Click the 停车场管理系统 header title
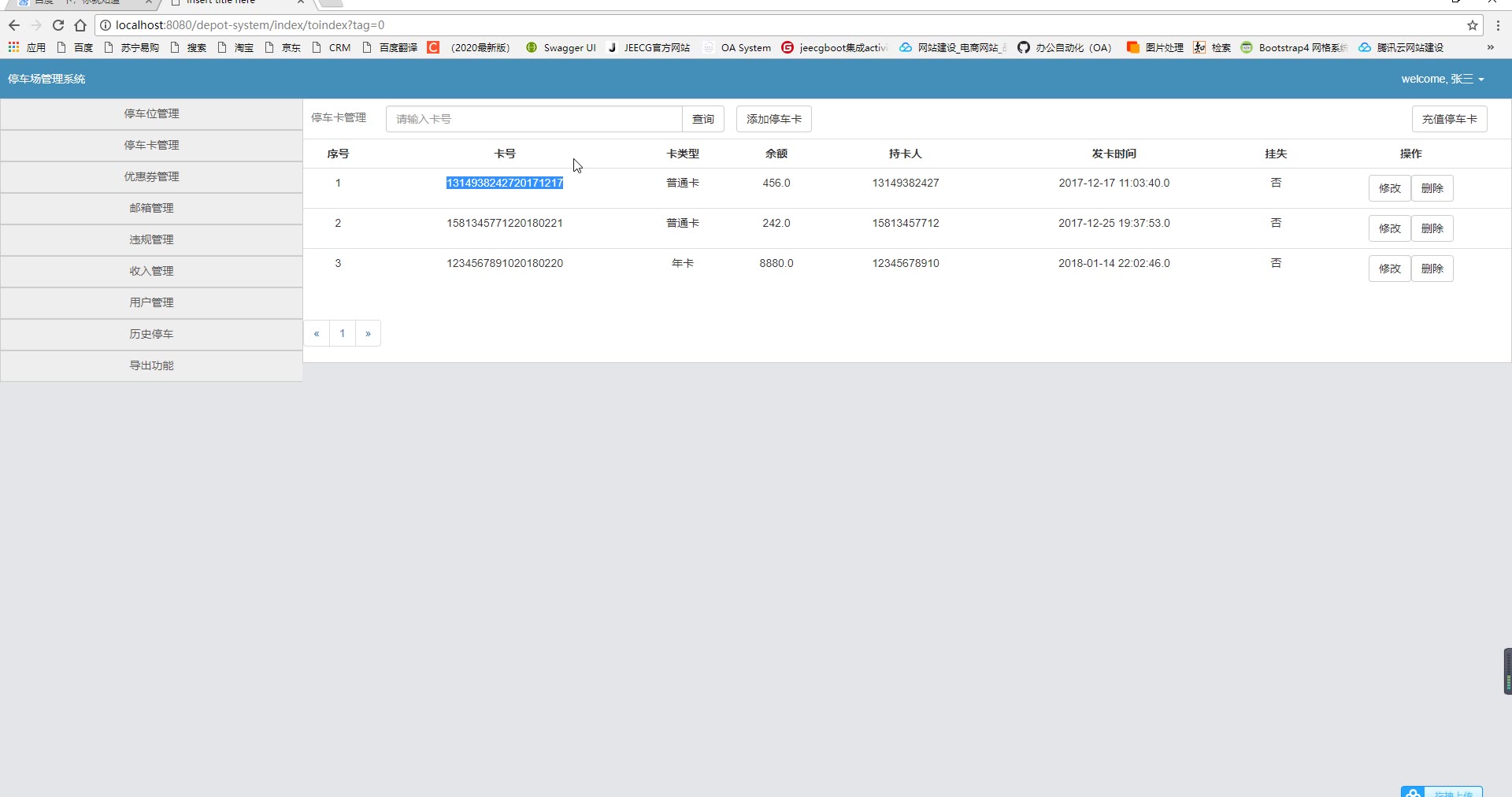This screenshot has height=797, width=1512. click(x=46, y=79)
